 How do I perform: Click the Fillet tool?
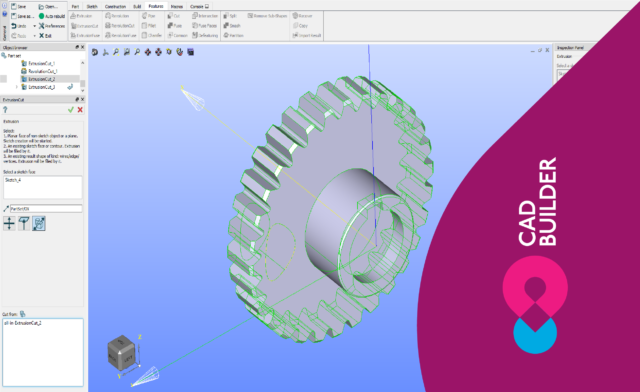149,26
